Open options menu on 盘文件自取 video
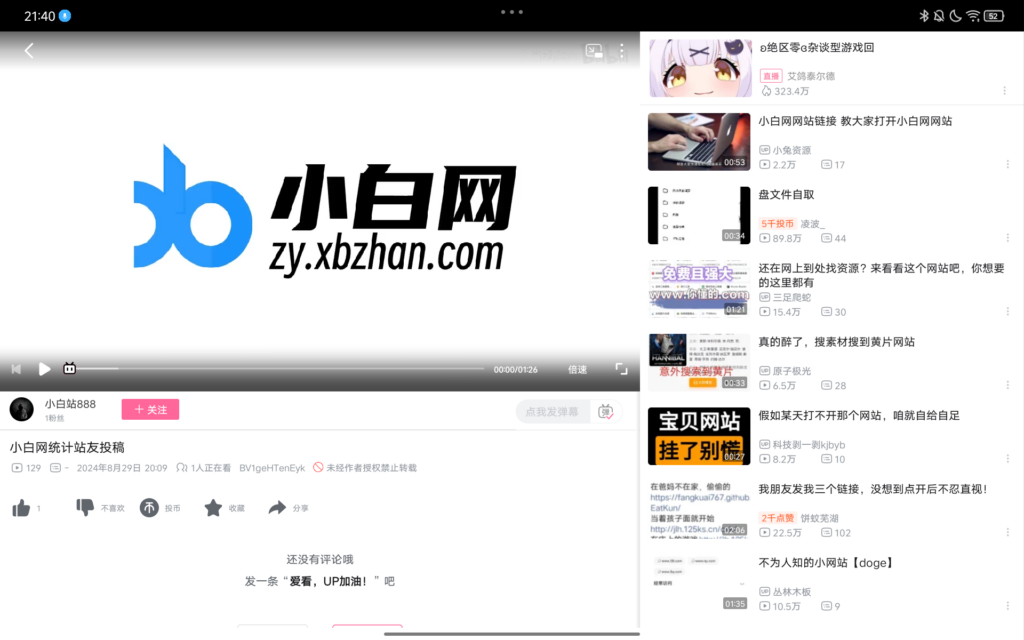Image resolution: width=1024 pixels, height=640 pixels. click(1008, 238)
